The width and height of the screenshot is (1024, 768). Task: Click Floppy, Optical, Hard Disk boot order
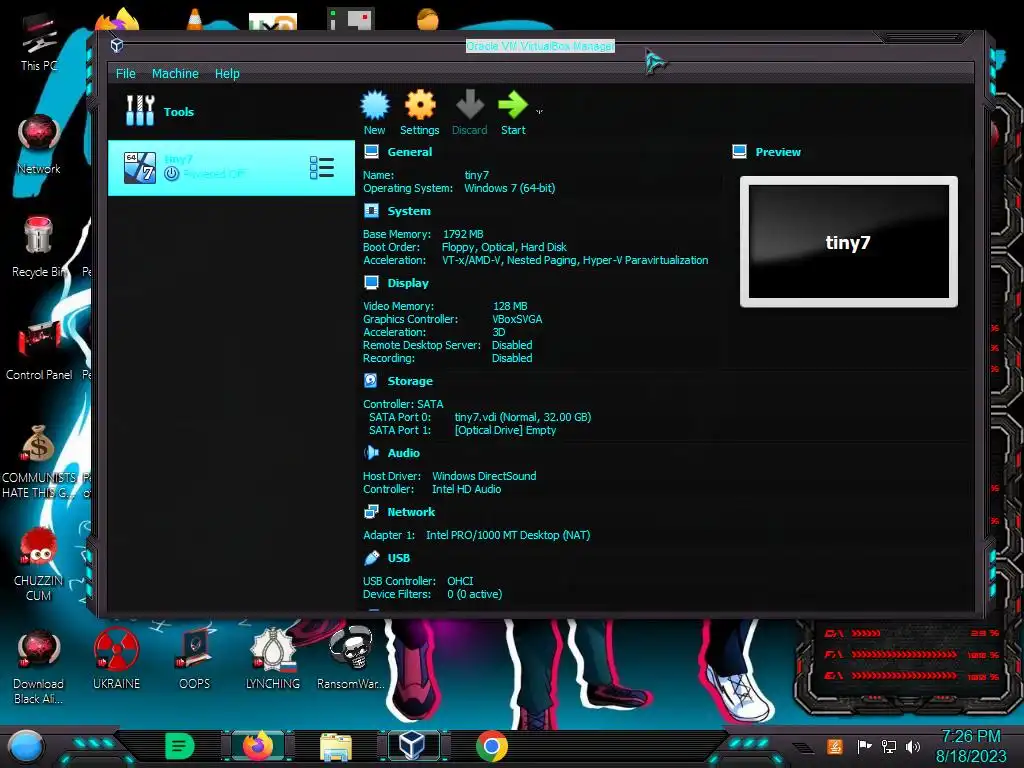pyautogui.click(x=504, y=247)
